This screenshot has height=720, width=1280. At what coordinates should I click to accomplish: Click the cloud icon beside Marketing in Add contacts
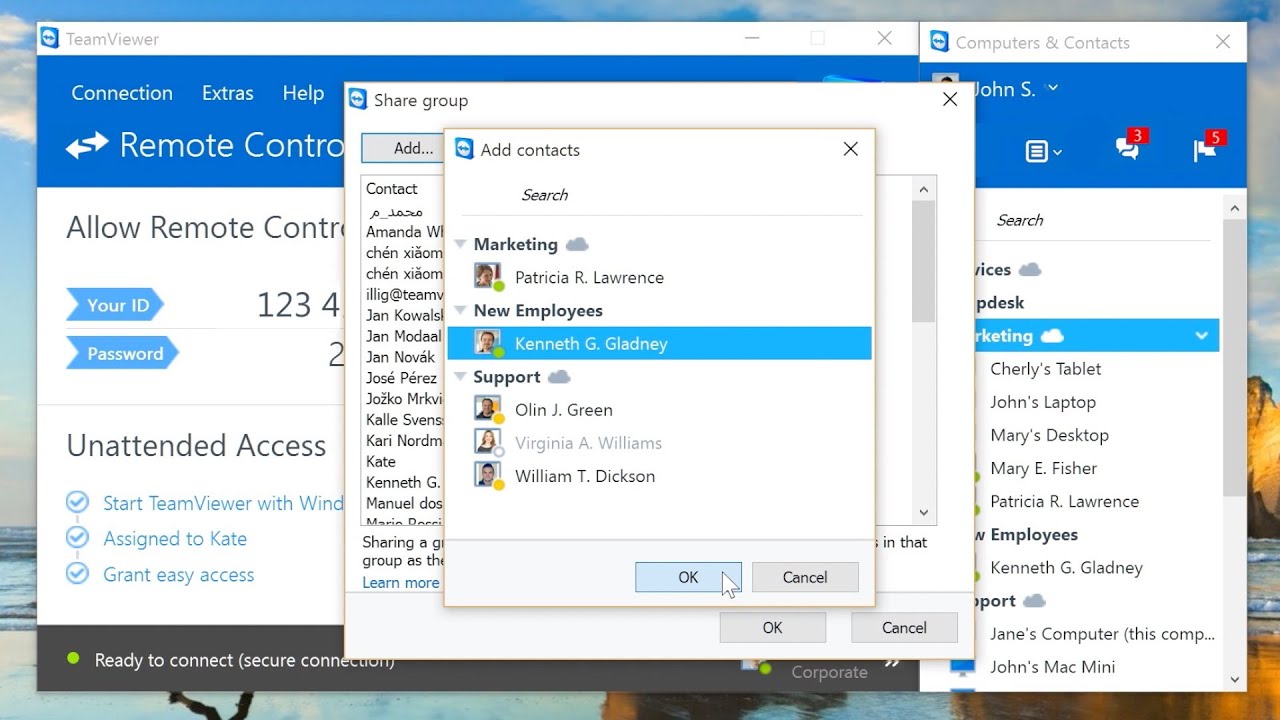577,244
